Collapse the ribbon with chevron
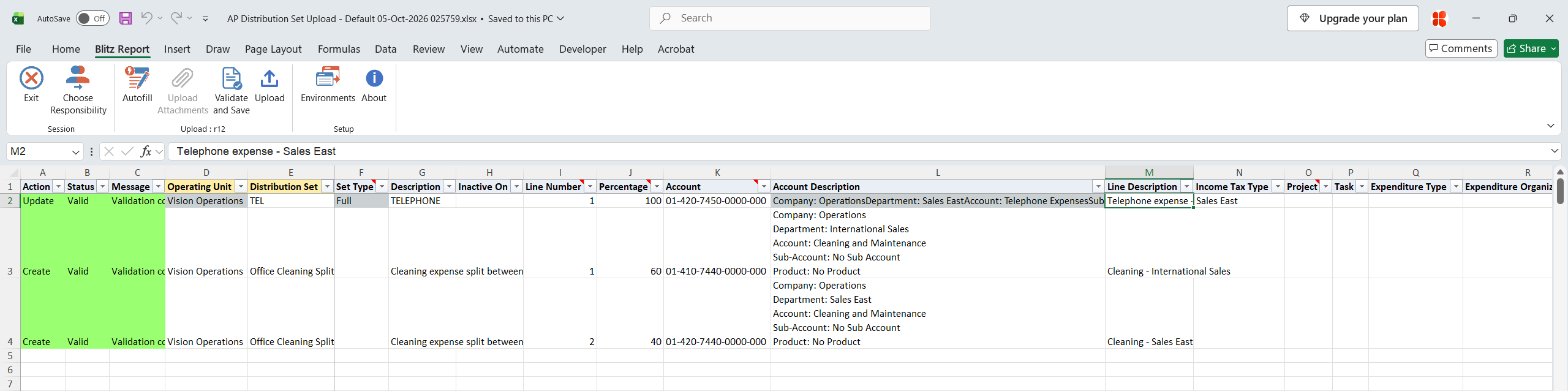1568x391 pixels. [x=1550, y=126]
